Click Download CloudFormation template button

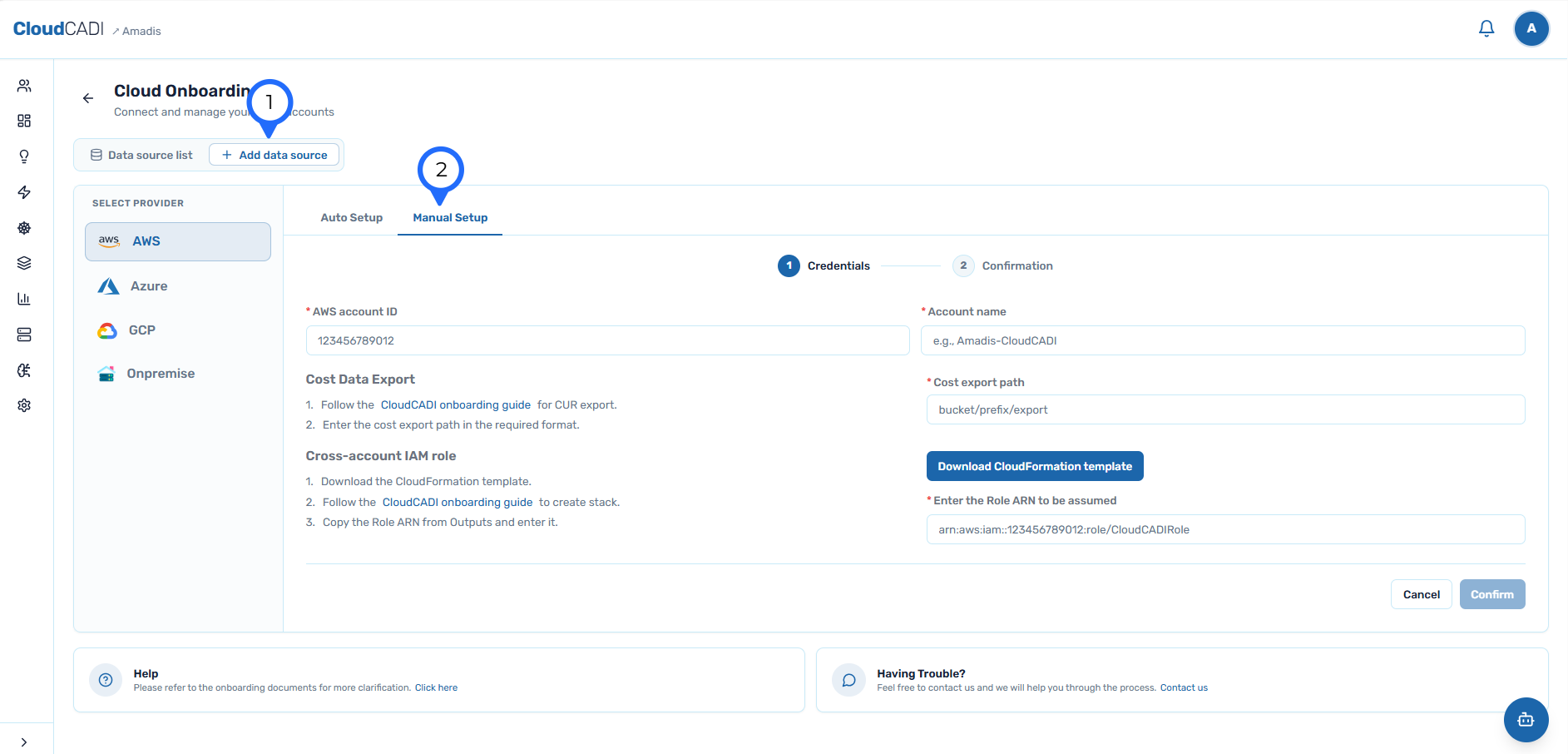[x=1035, y=466]
